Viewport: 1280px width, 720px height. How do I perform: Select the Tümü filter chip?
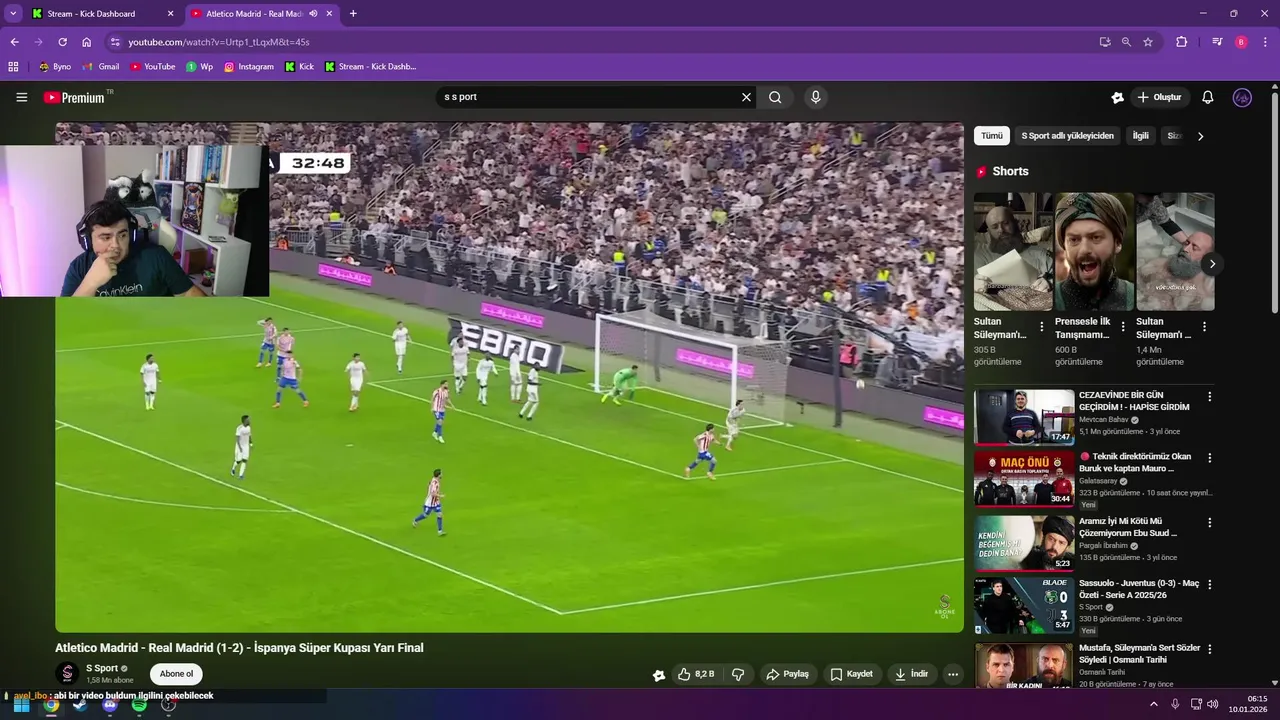pos(991,136)
